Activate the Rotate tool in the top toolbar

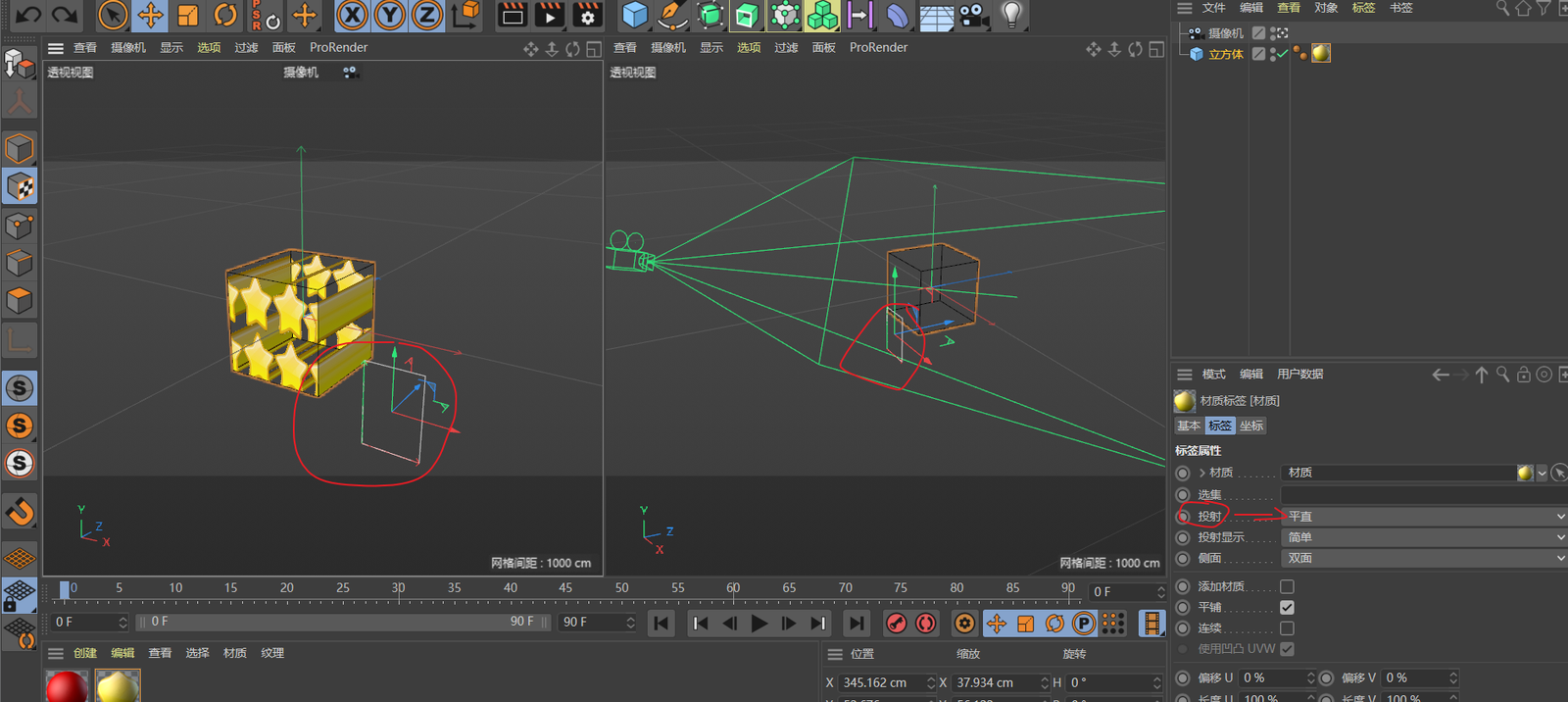(x=225, y=15)
